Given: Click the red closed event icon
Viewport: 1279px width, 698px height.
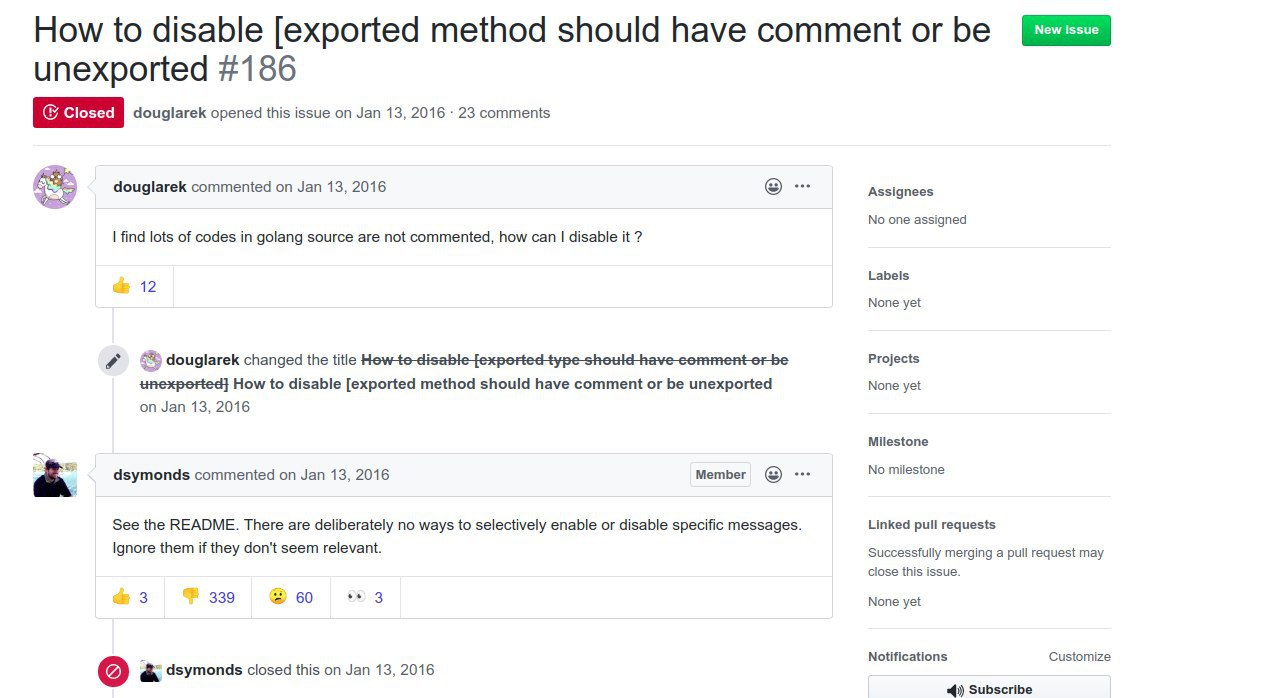Looking at the screenshot, I should click(x=114, y=671).
